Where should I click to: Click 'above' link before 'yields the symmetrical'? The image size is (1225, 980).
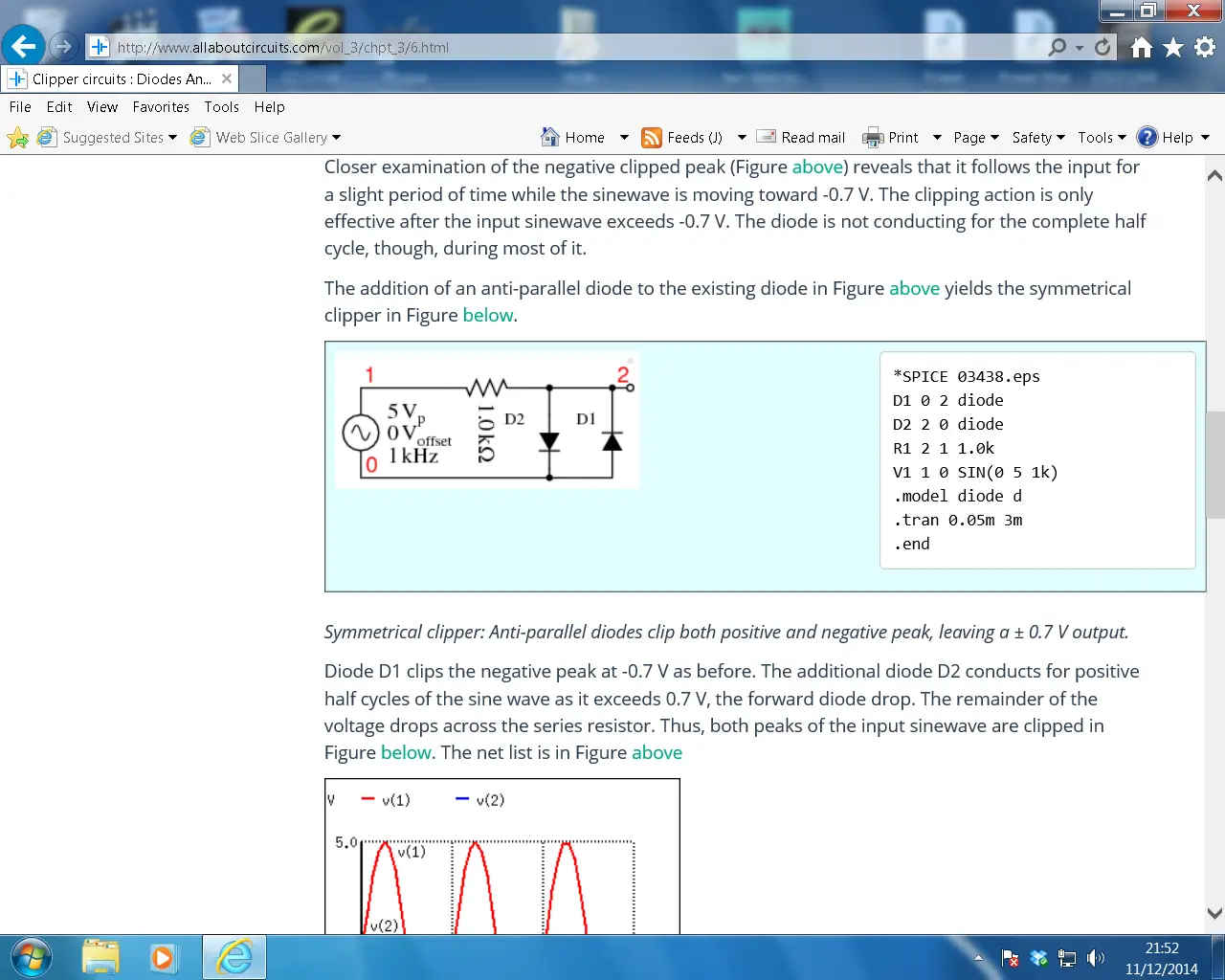click(x=914, y=288)
